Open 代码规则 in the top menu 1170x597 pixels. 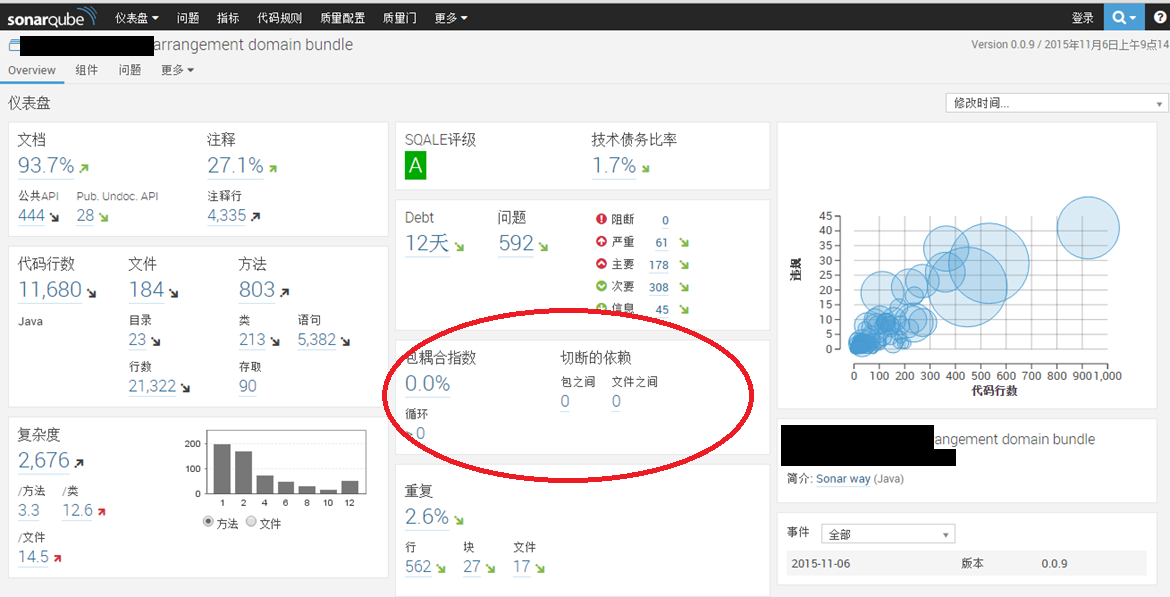279,18
